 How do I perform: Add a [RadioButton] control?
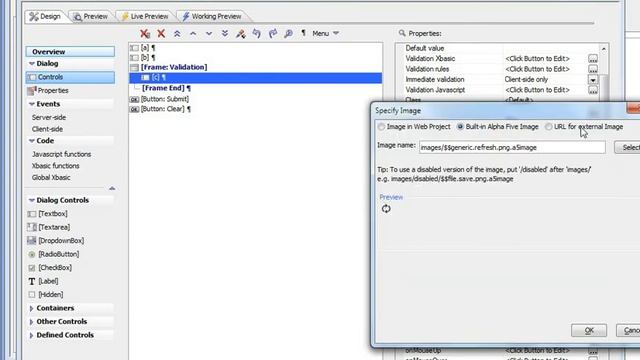pos(53,254)
